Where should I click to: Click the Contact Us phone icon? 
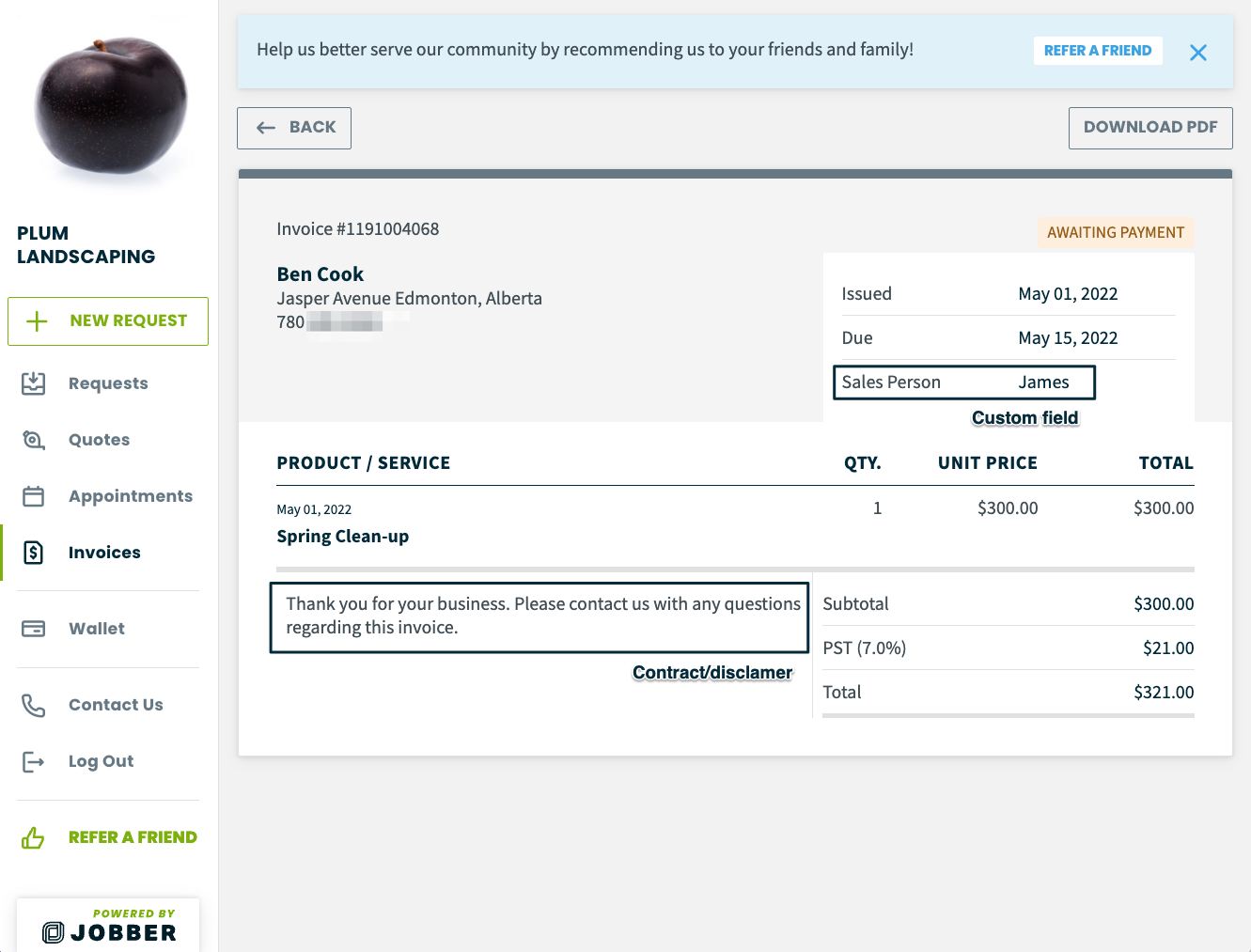34,705
